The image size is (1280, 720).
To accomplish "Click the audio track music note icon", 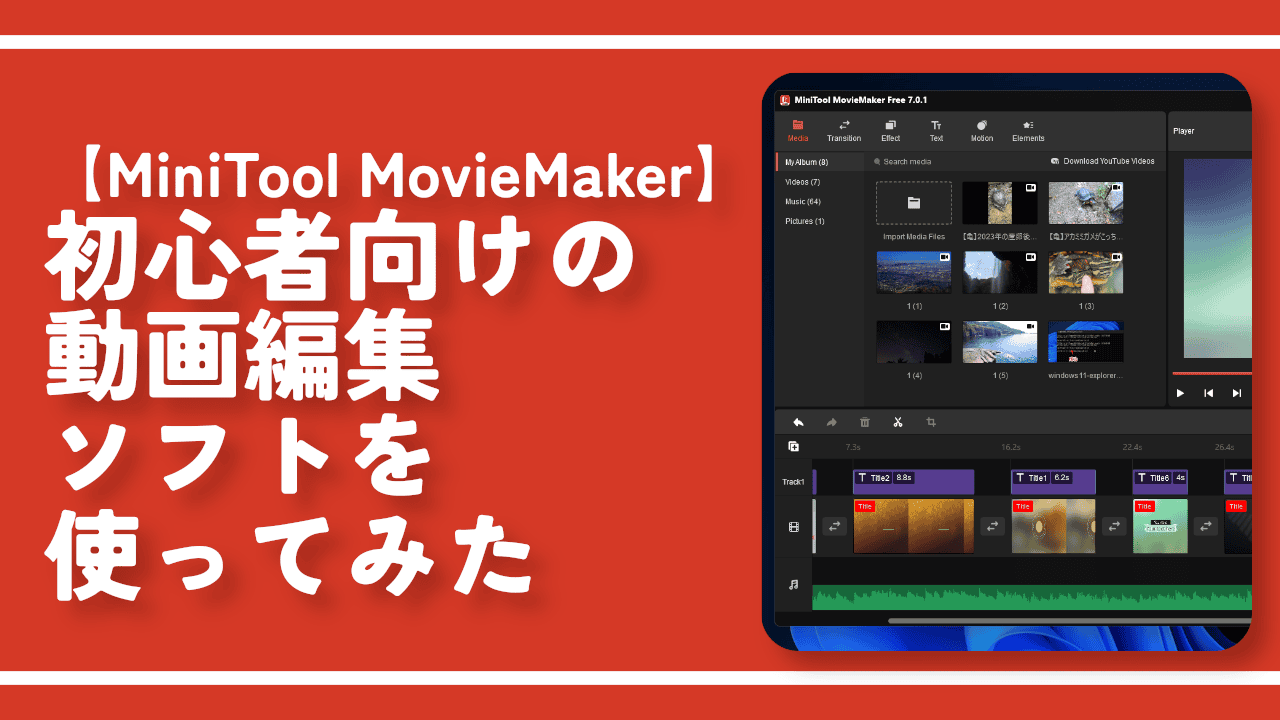I will pos(794,584).
